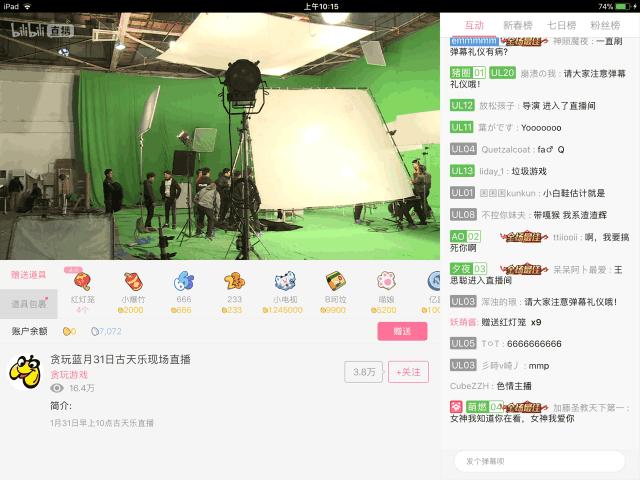Screen dimensions: 640x480
Task: Tap the partially visible last gift icon
Action: [x=433, y=281]
